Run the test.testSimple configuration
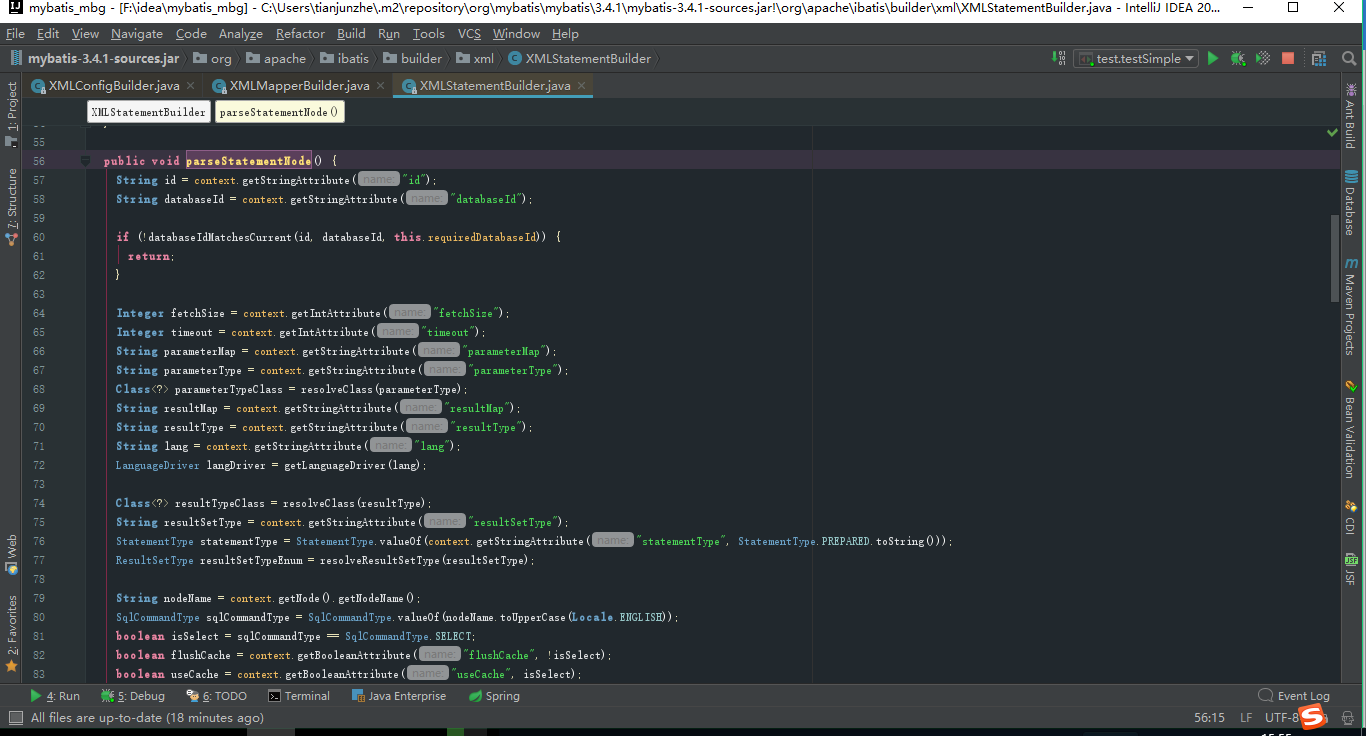Viewport: 1366px width, 736px height. click(1212, 58)
